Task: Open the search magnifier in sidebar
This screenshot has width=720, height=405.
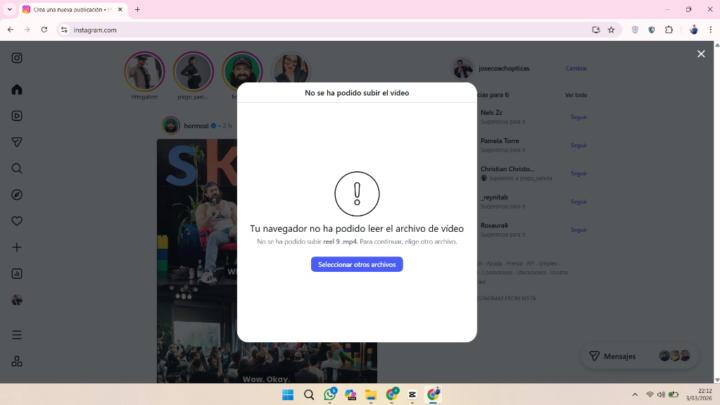Action: pyautogui.click(x=17, y=169)
